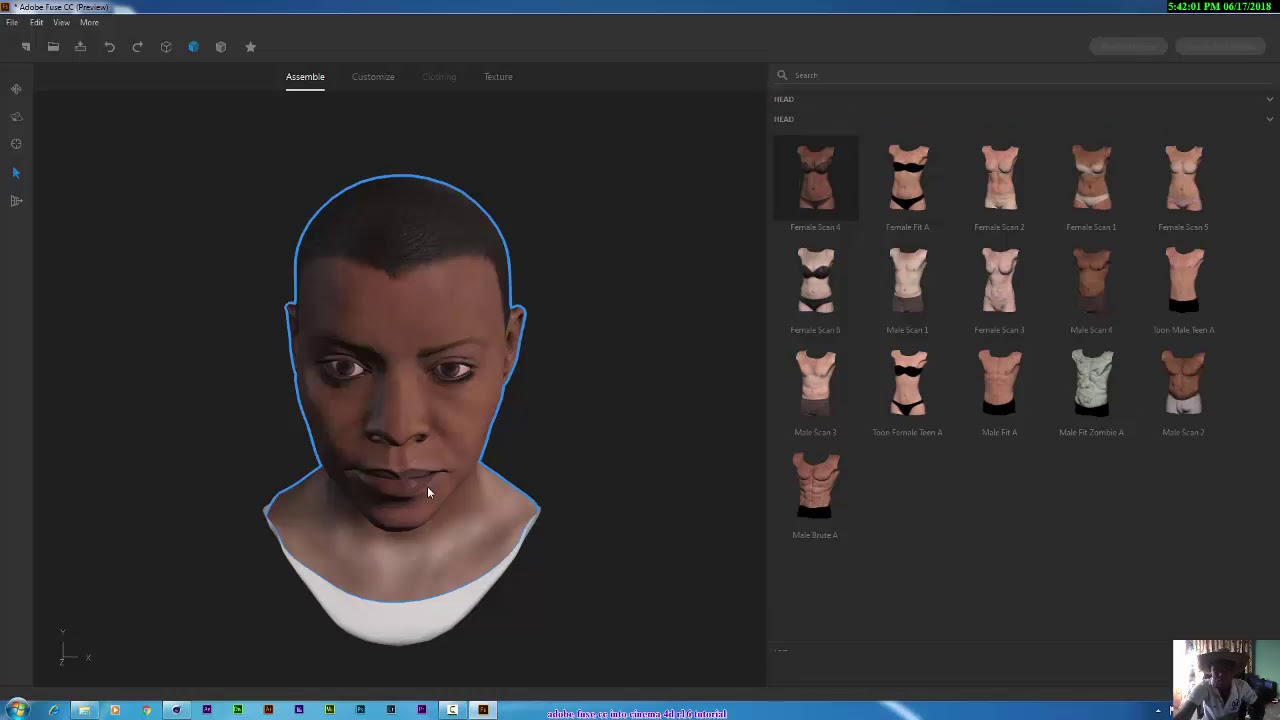This screenshot has height=720, width=1280.
Task: Open the File menu
Action: (12, 22)
